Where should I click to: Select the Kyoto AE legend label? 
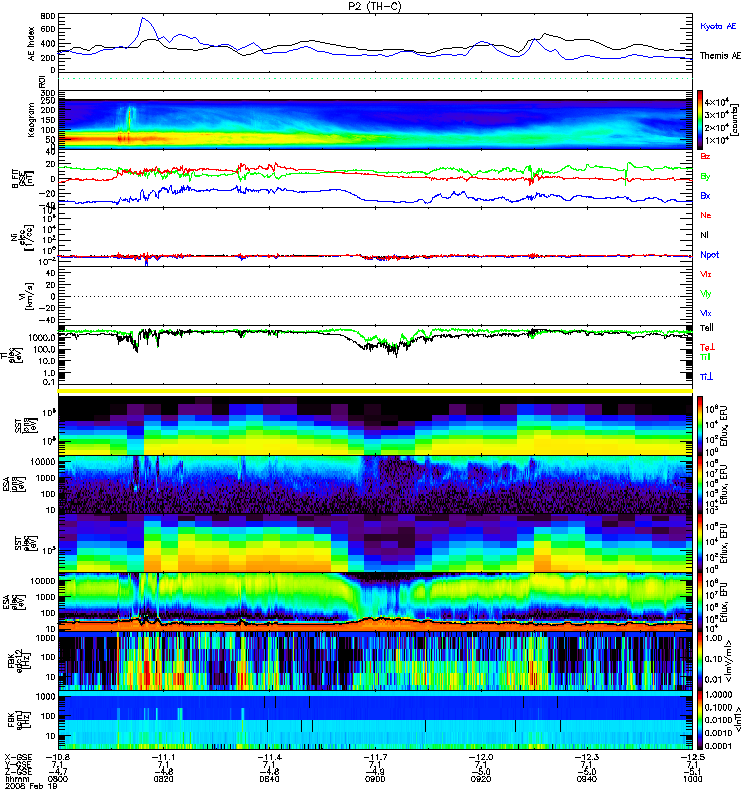[718, 26]
